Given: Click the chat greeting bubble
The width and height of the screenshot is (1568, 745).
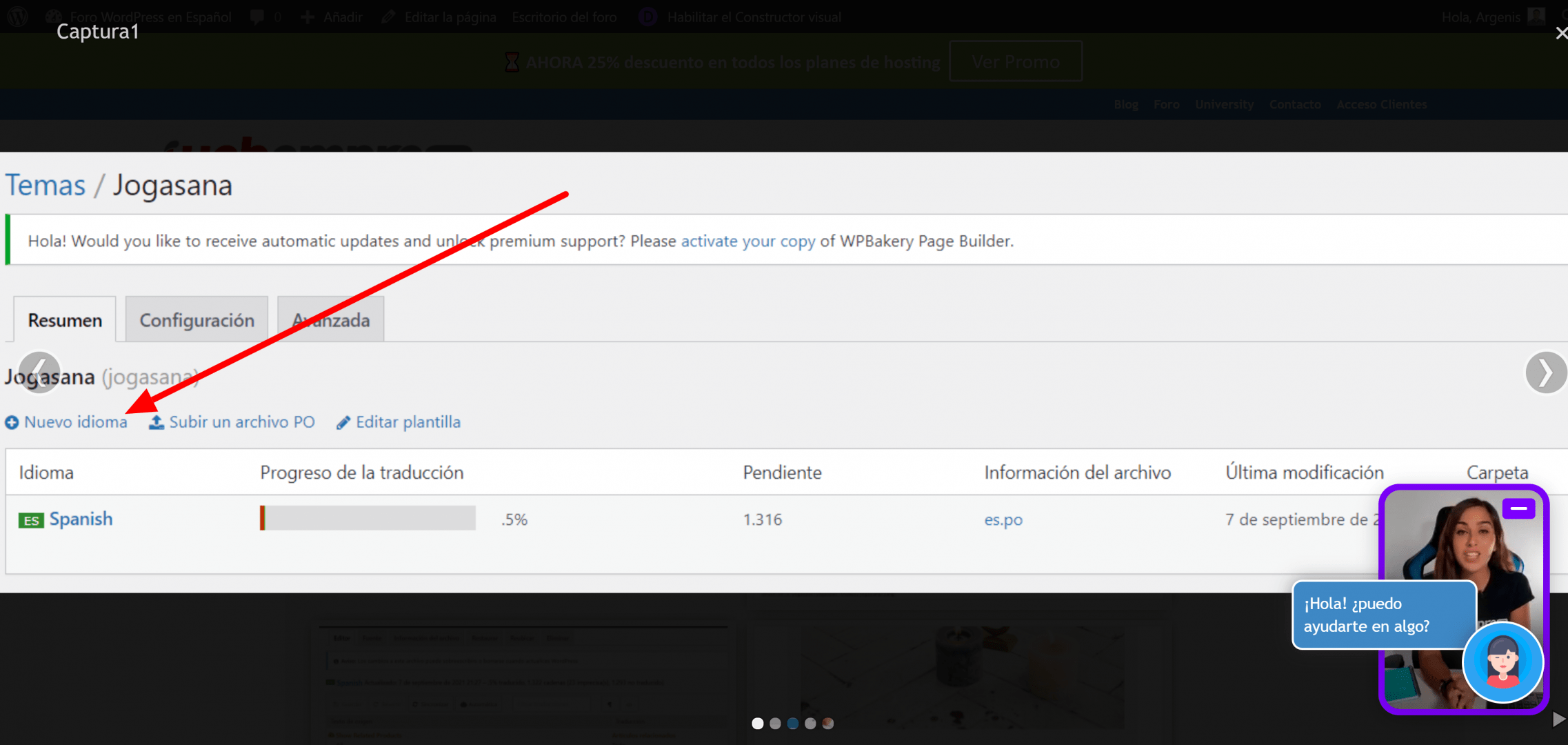Looking at the screenshot, I should tap(1383, 615).
